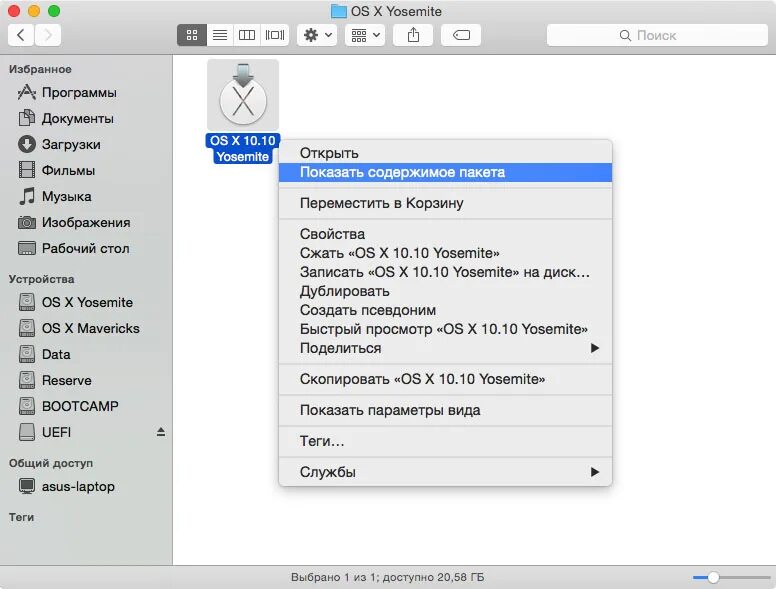Click the Edit Tags toolbar button
Viewport: 776px width, 589px height.
(461, 35)
